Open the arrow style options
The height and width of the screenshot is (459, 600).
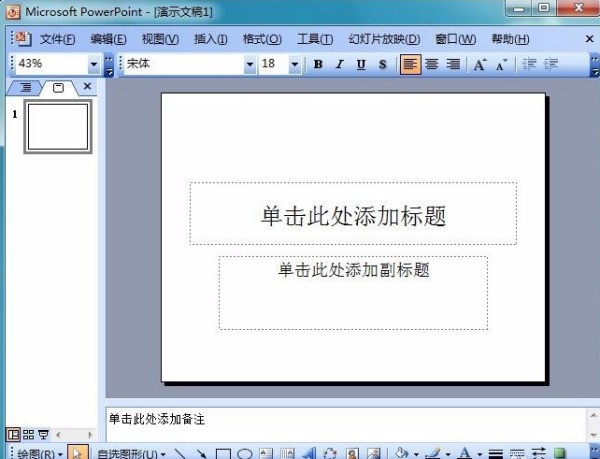(x=538, y=454)
